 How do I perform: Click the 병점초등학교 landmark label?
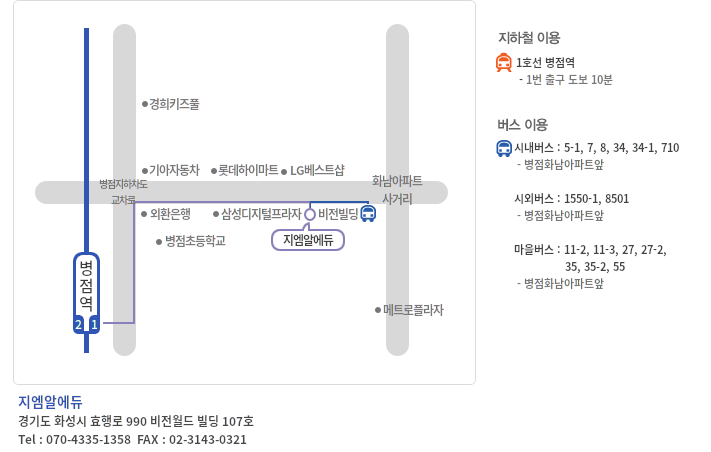(x=195, y=241)
